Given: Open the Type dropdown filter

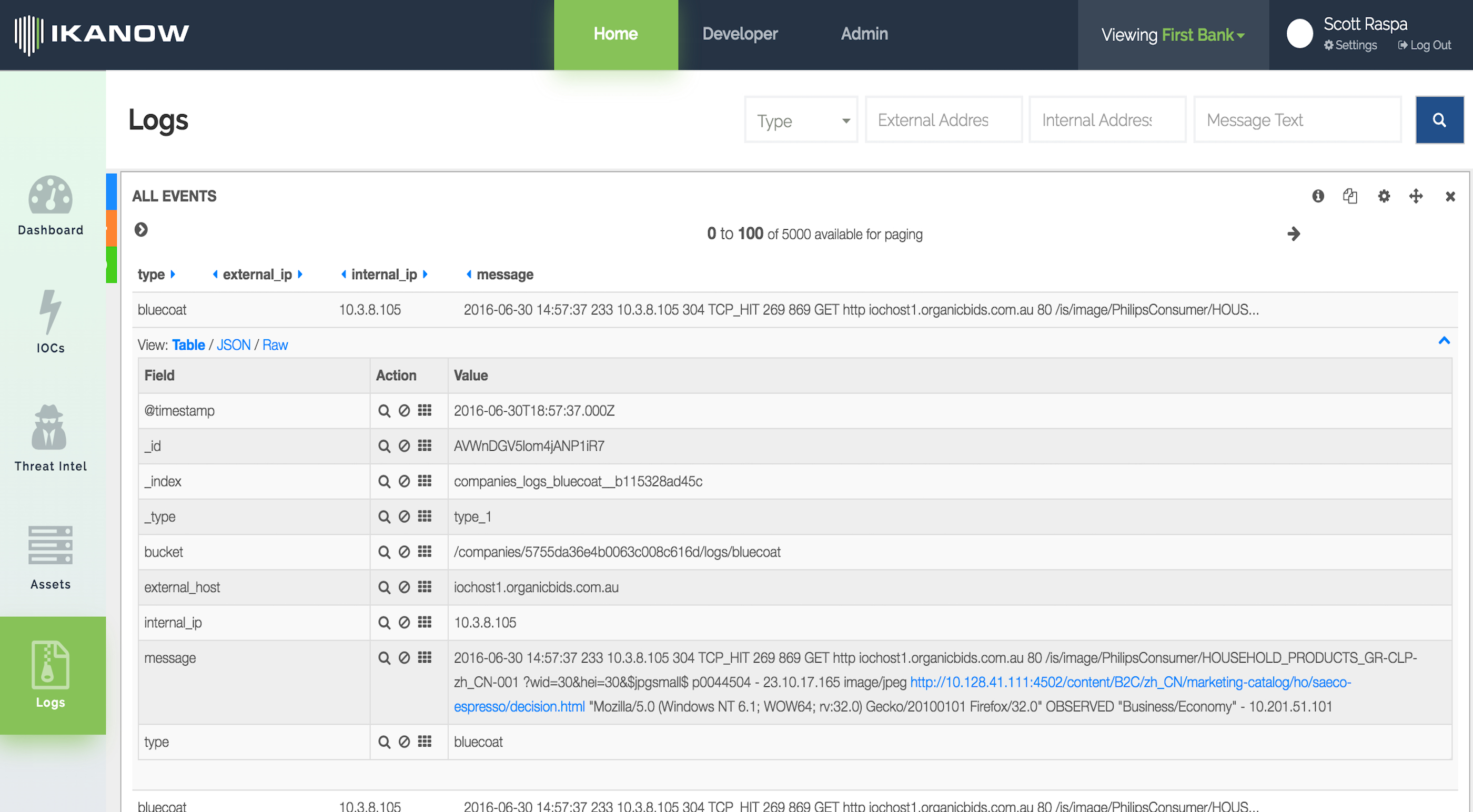Looking at the screenshot, I should tap(801, 120).
